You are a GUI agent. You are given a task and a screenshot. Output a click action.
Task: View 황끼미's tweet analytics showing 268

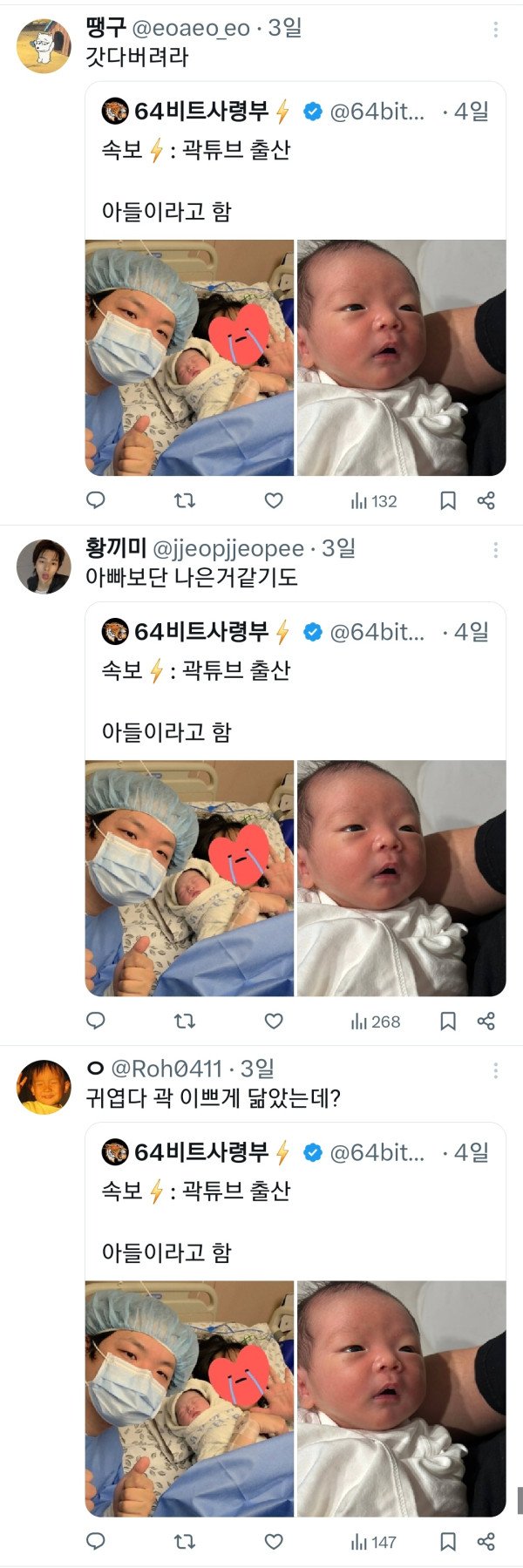pos(375,1022)
